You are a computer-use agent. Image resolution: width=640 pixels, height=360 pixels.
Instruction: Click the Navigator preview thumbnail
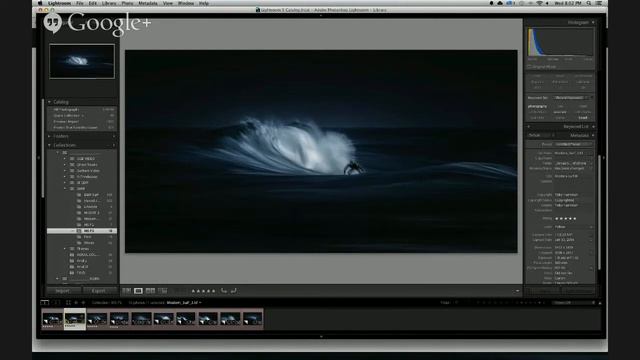(x=82, y=61)
